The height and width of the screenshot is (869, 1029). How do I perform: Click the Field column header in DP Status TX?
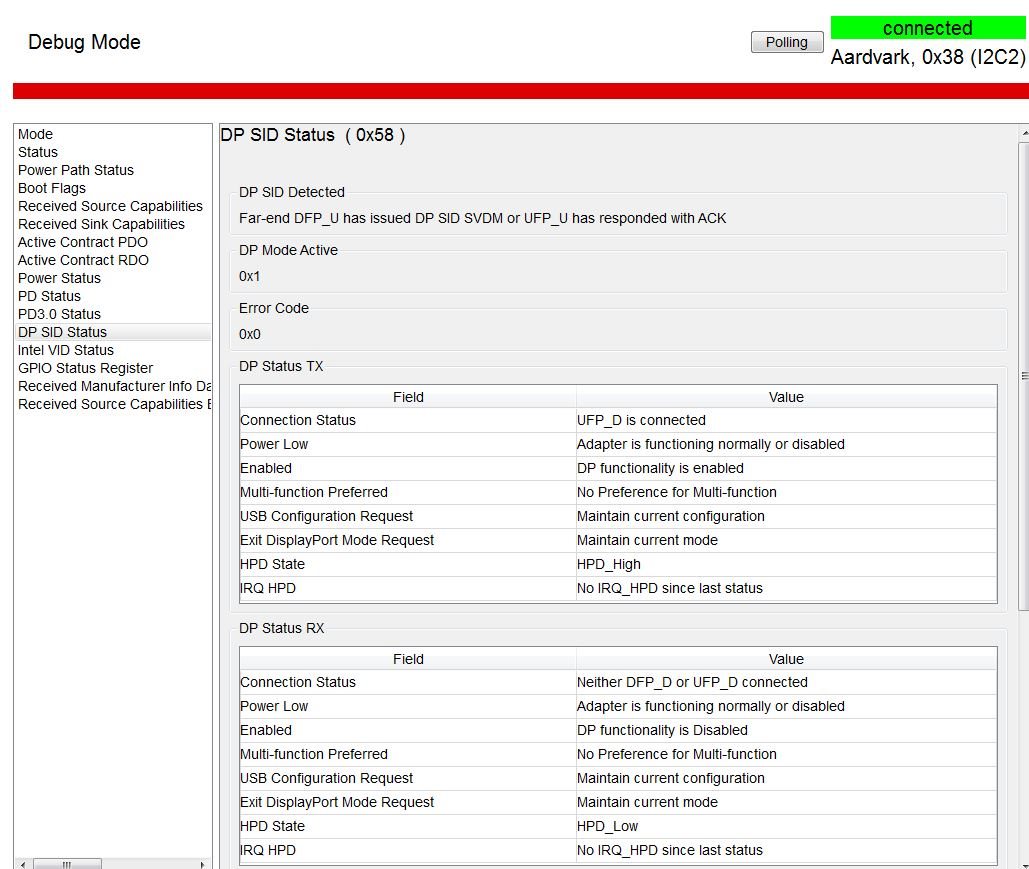[408, 397]
